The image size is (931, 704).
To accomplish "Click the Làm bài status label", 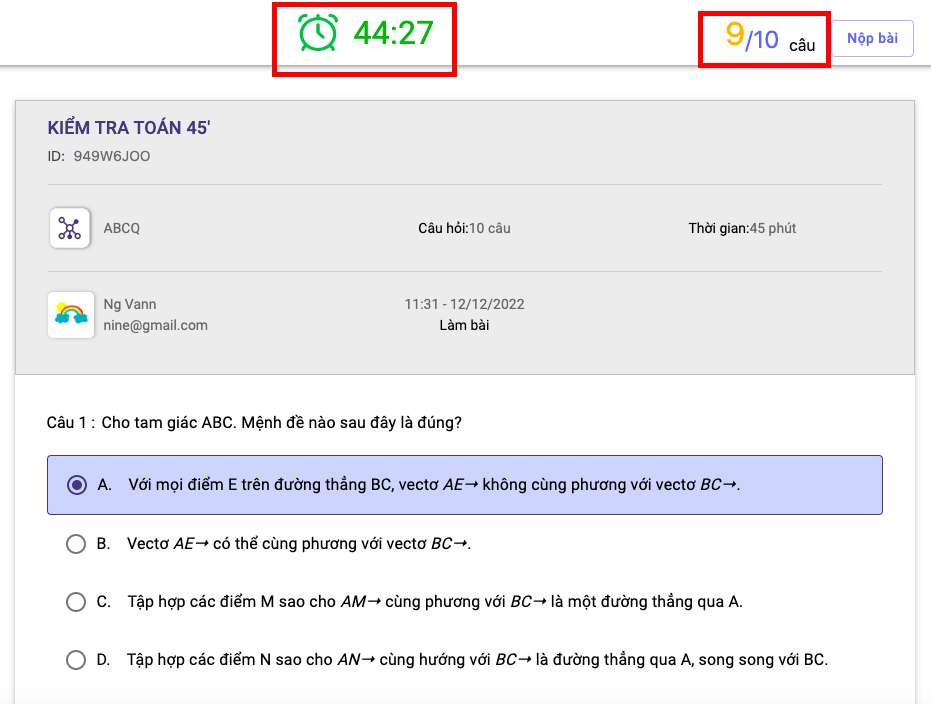I will 464,325.
